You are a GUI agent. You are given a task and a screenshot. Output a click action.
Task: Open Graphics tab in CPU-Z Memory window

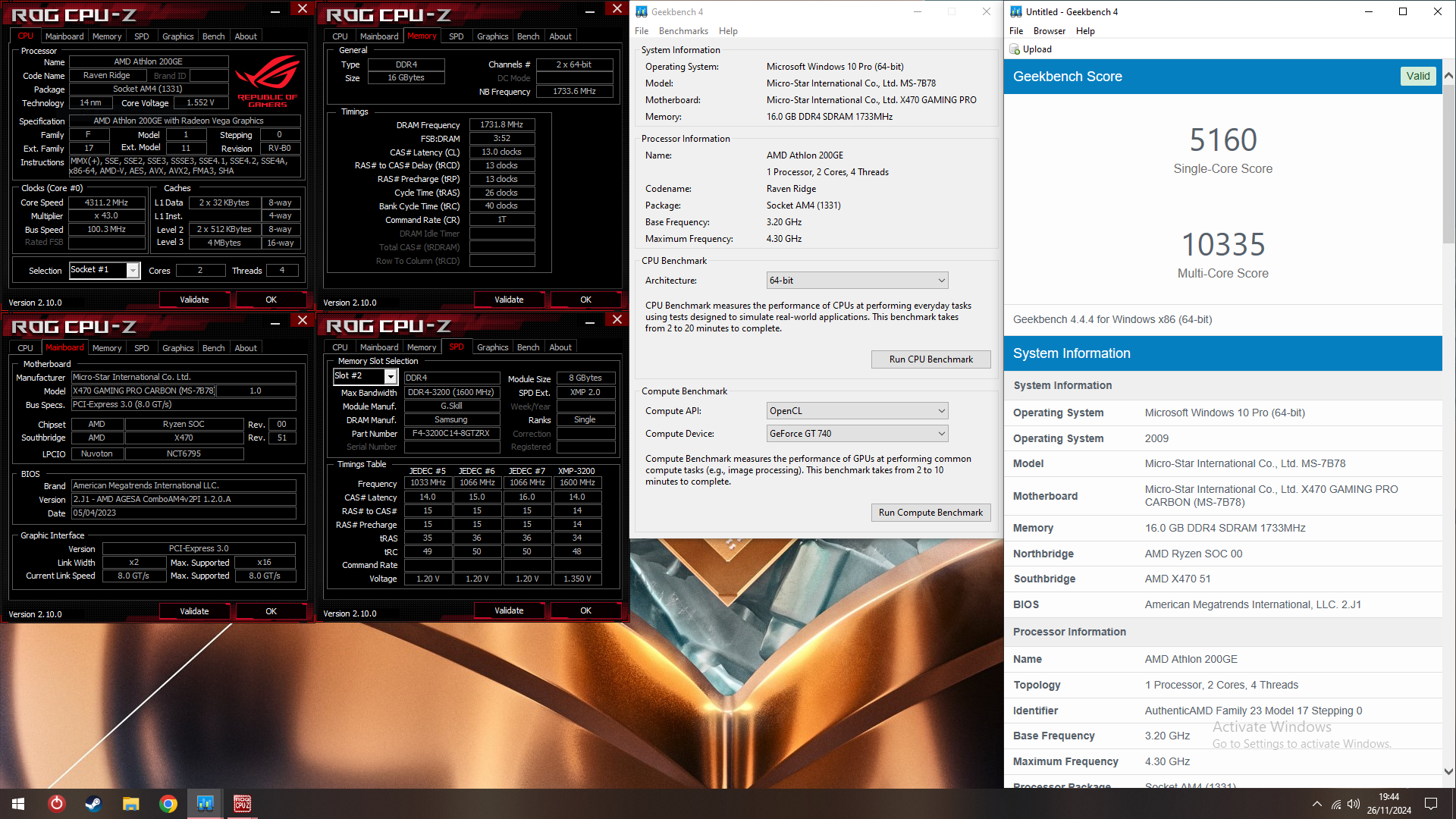pyautogui.click(x=493, y=36)
